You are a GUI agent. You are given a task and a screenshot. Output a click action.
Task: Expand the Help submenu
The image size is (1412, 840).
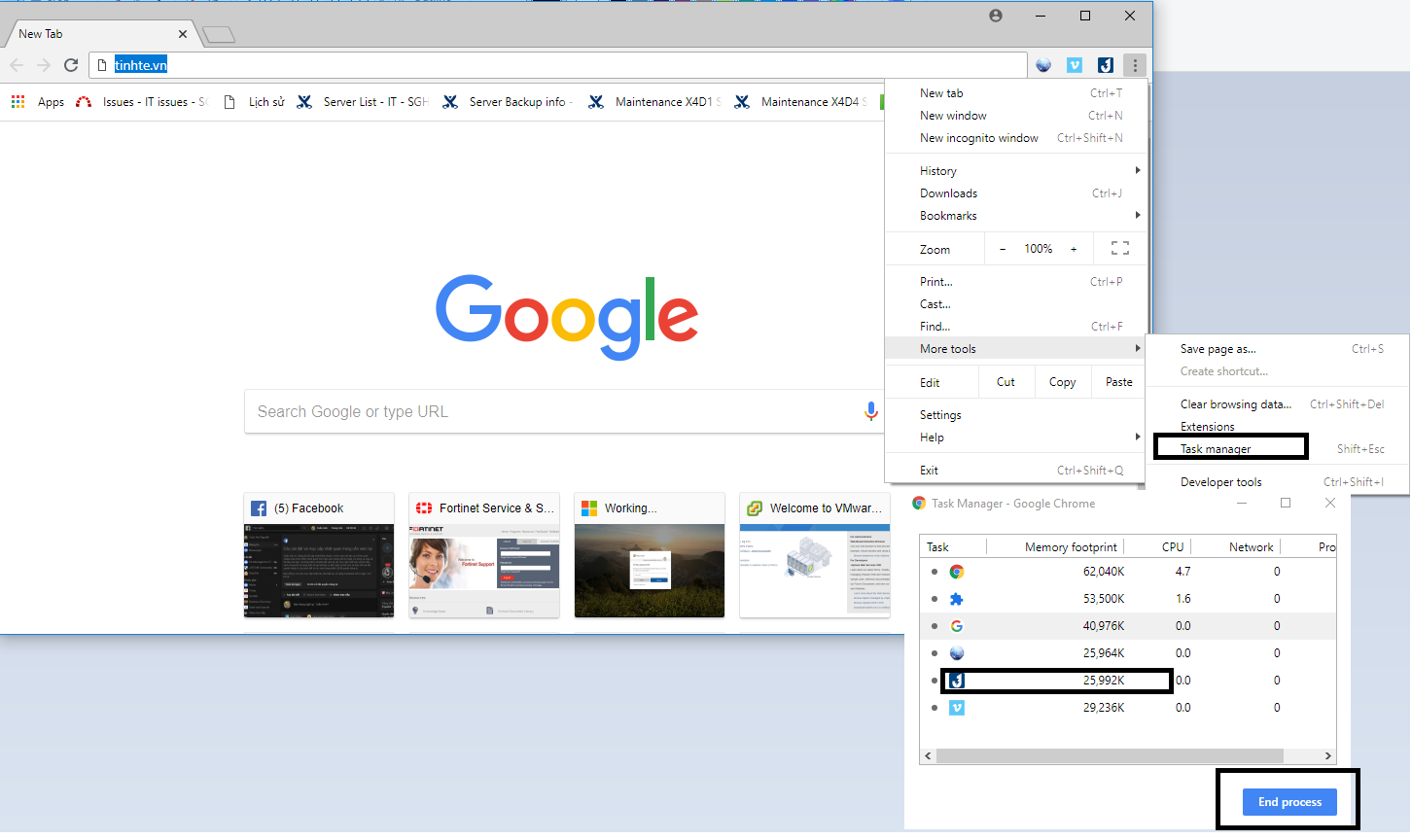[1016, 437]
